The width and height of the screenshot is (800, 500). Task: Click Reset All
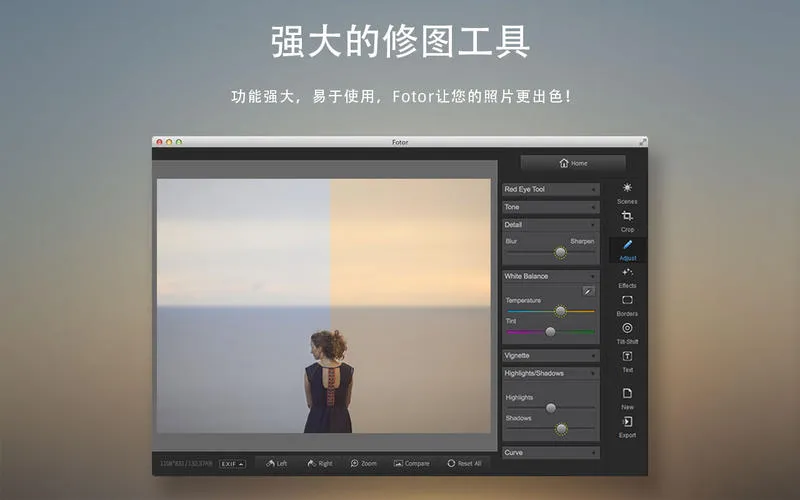pyautogui.click(x=464, y=463)
